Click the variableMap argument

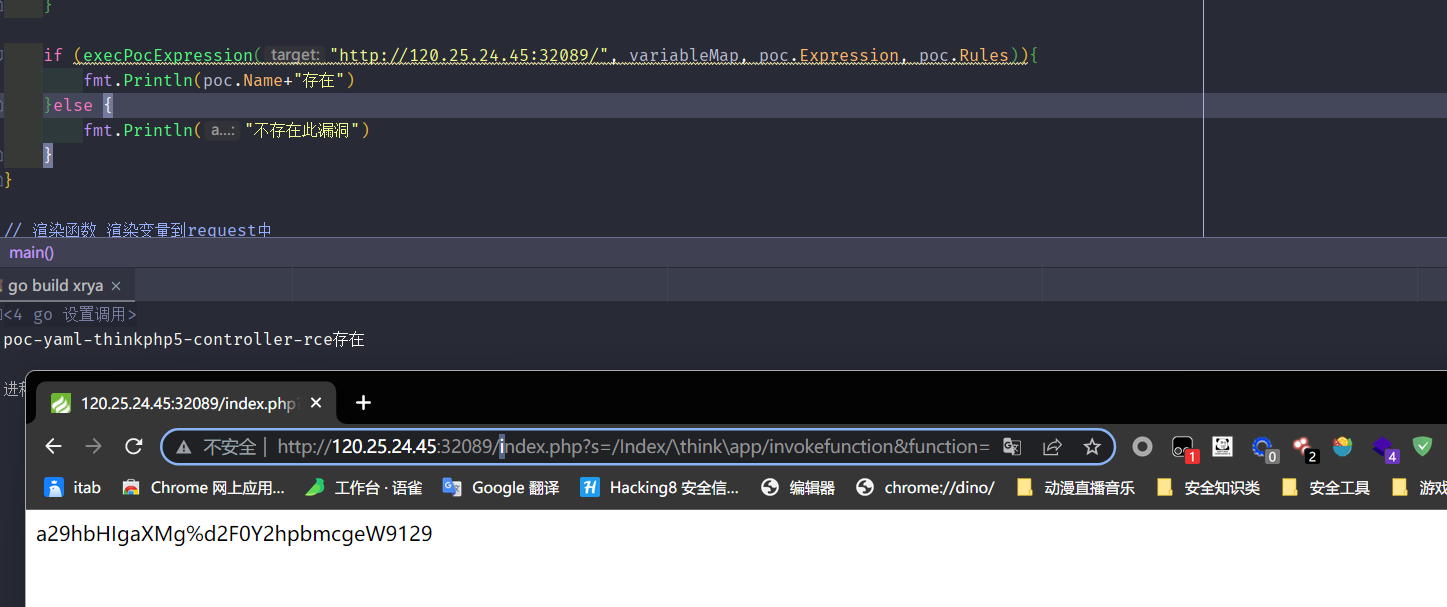click(x=684, y=55)
